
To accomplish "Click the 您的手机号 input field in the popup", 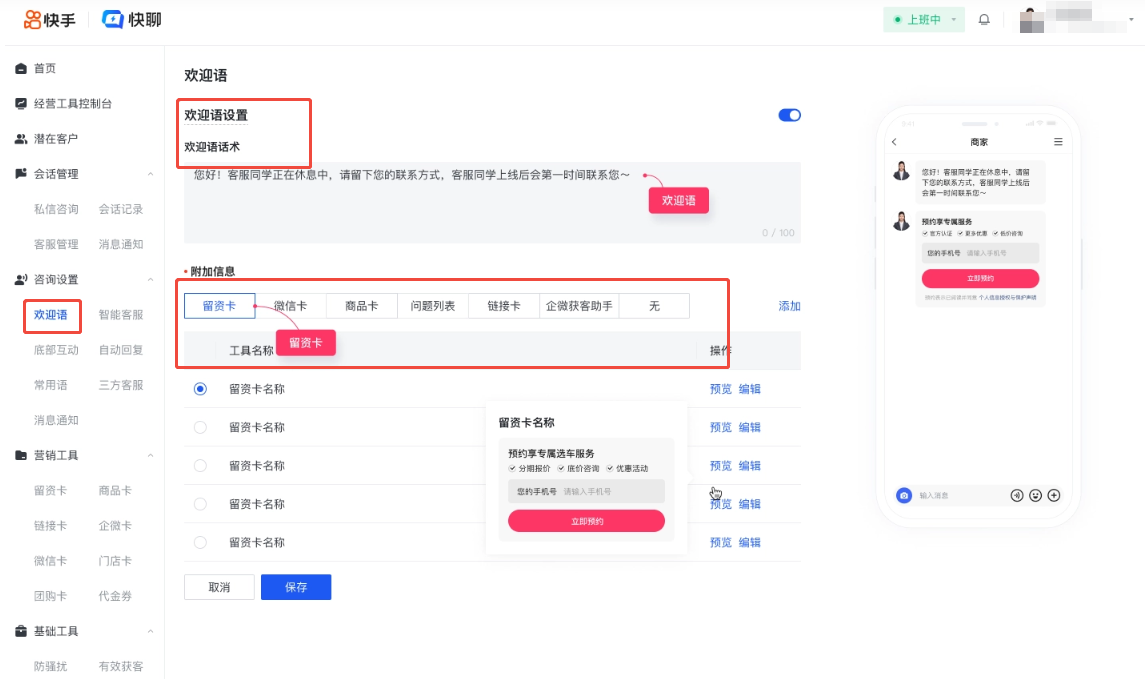I will click(x=585, y=491).
